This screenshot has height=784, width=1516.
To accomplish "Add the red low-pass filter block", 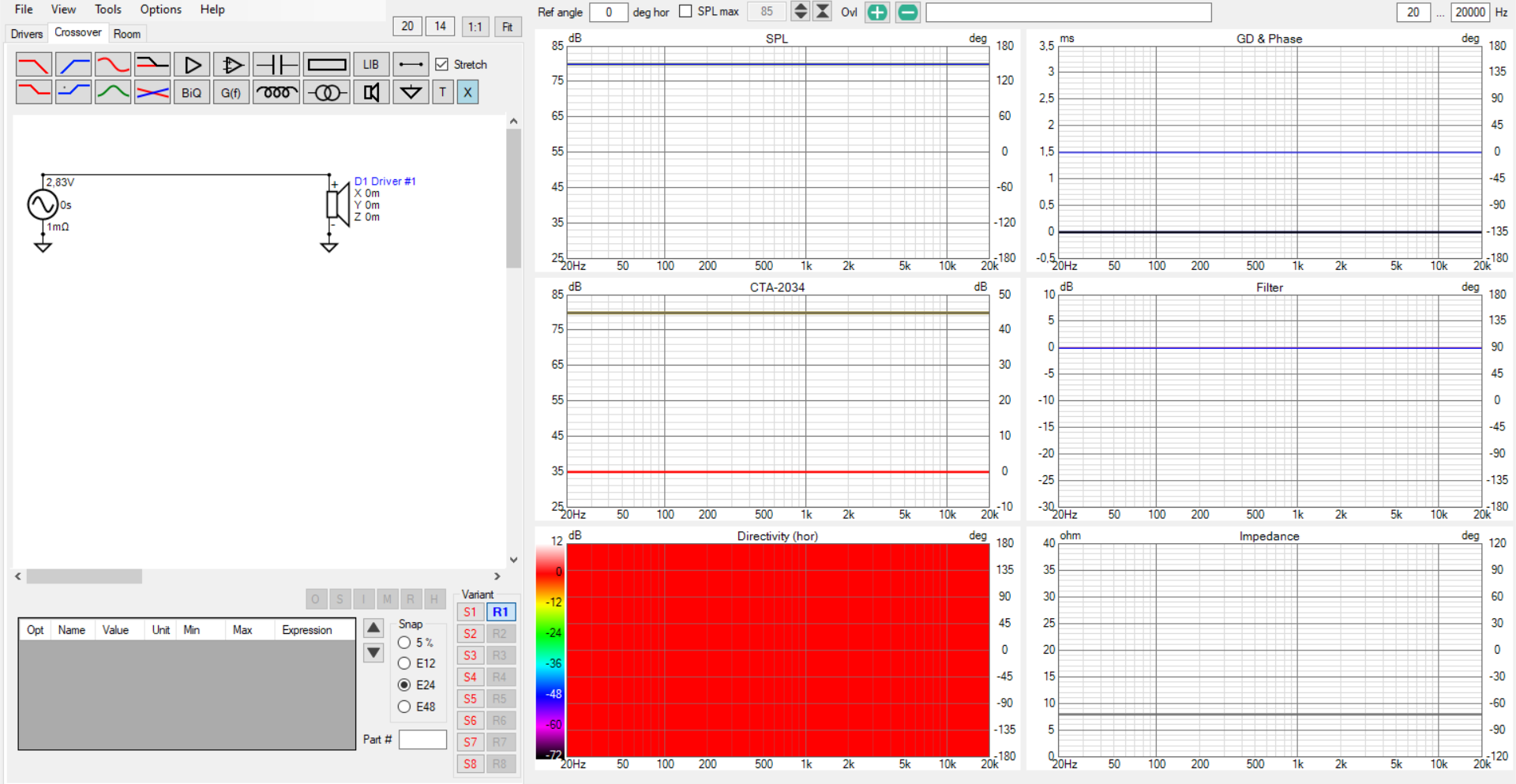I will pos(34,65).
